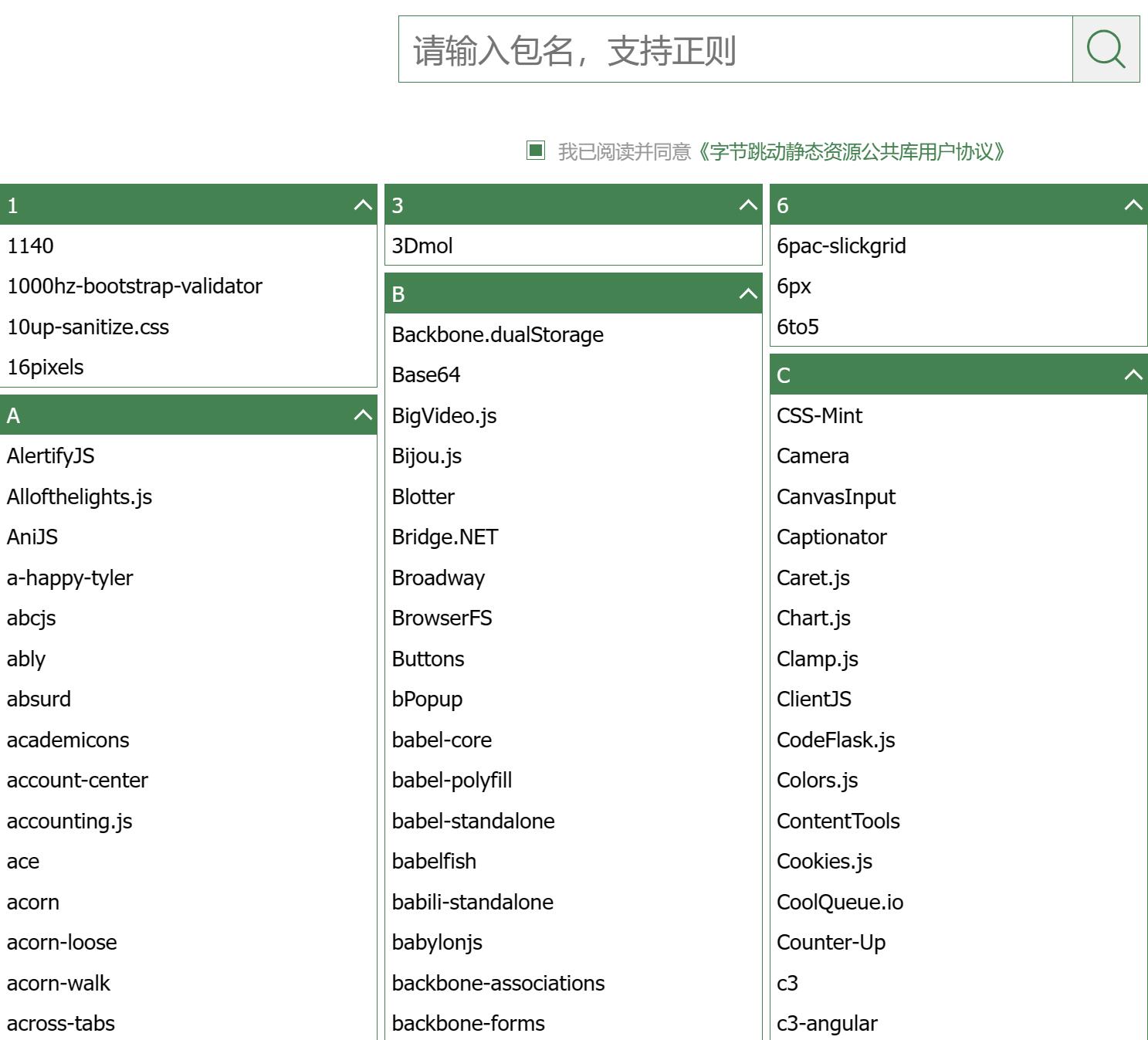Select the 6pac-slickgrid package

[841, 246]
